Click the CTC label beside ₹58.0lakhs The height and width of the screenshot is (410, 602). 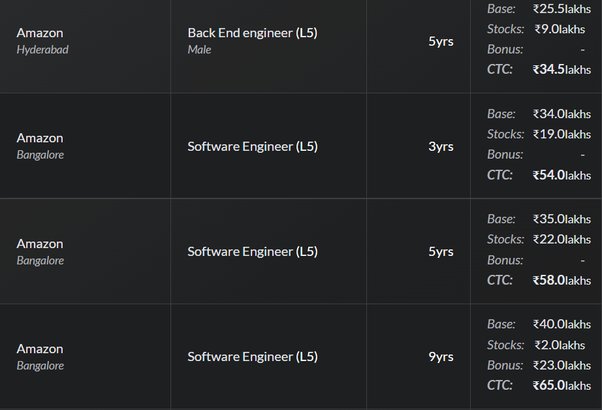(x=499, y=280)
